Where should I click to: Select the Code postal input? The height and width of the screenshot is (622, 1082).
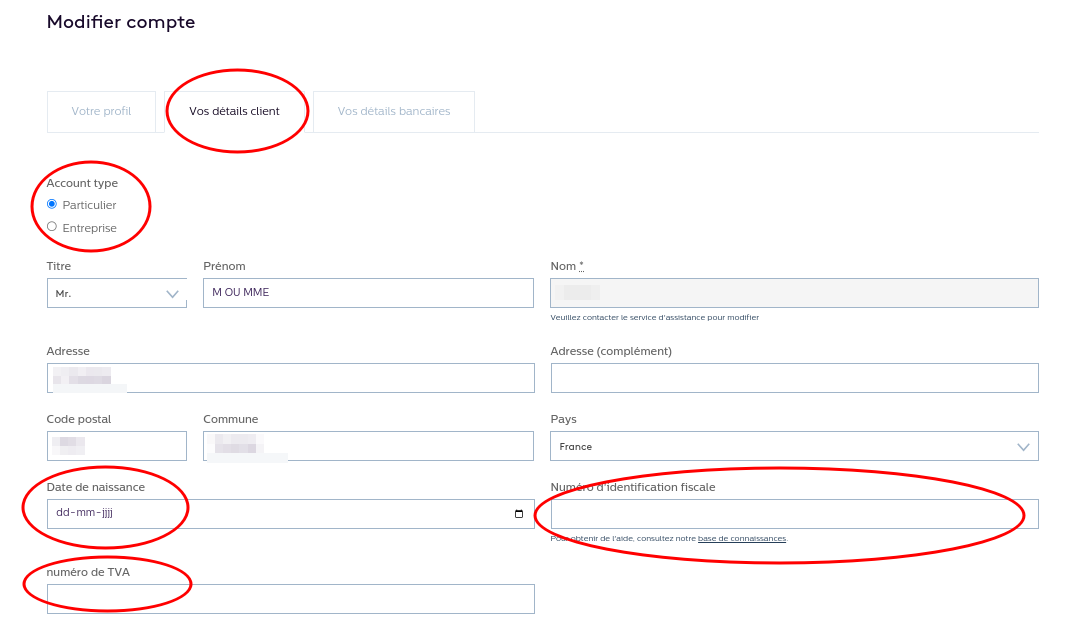click(x=116, y=446)
